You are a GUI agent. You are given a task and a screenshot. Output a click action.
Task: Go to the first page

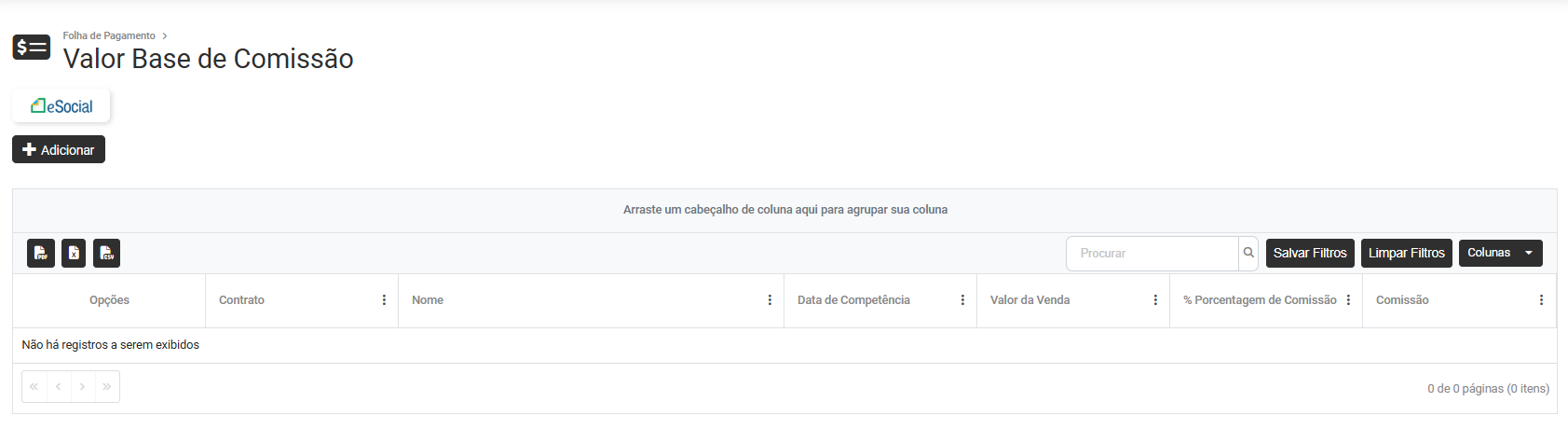34,387
